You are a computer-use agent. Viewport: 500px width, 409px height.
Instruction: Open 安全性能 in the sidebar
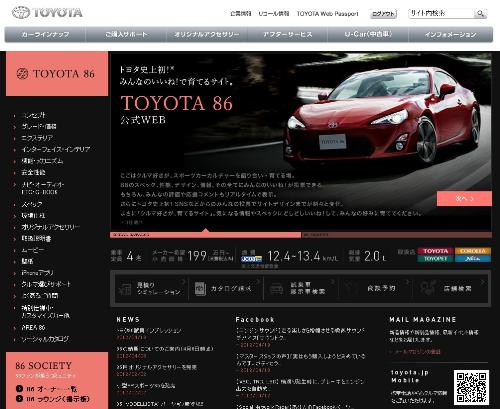(x=33, y=172)
